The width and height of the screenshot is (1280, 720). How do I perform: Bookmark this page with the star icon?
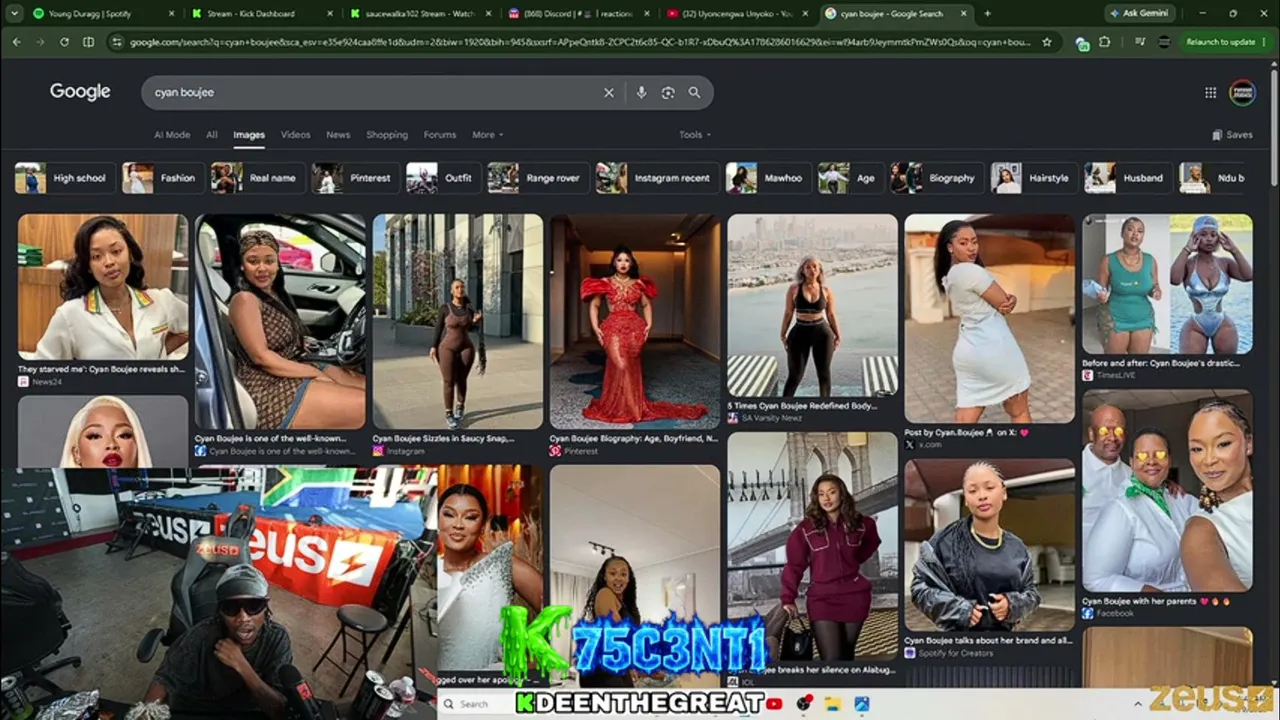point(1047,42)
